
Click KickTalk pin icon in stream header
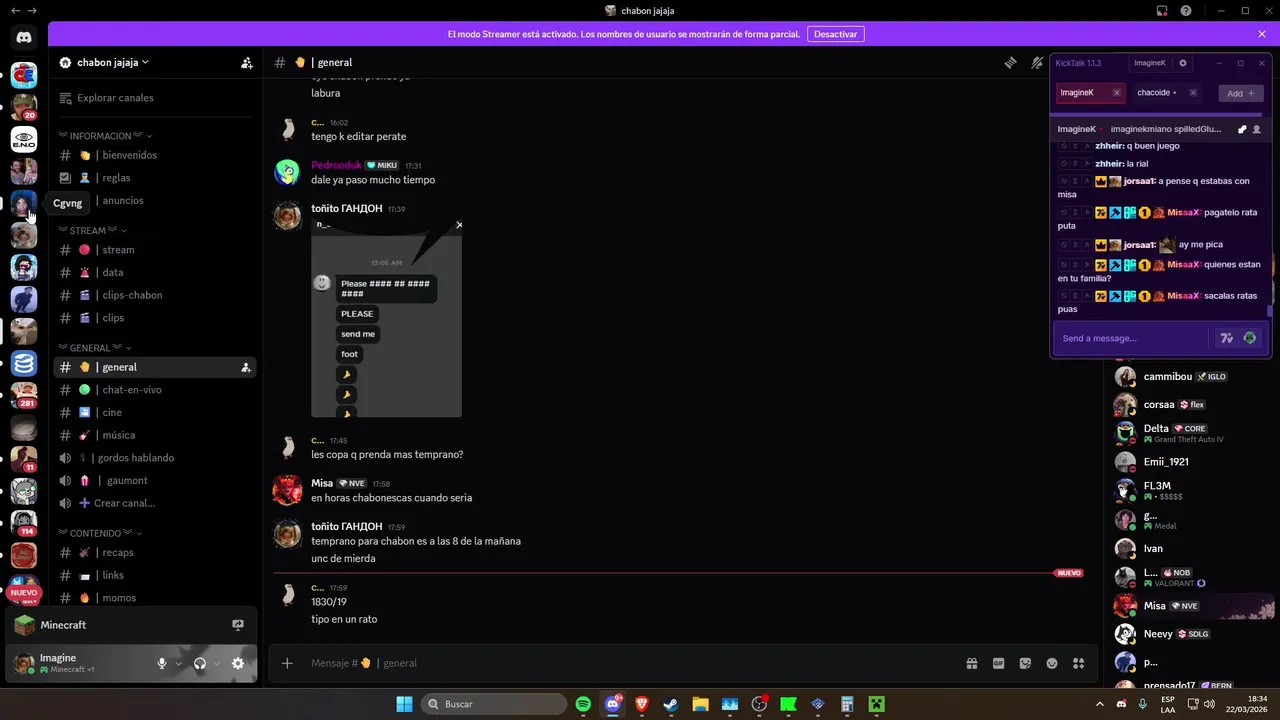1242,129
